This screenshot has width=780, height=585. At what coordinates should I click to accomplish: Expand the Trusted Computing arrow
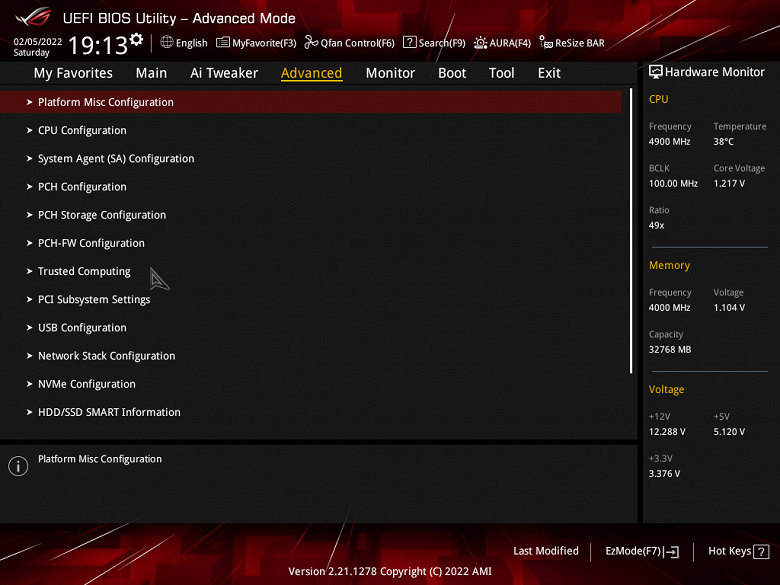click(x=29, y=271)
